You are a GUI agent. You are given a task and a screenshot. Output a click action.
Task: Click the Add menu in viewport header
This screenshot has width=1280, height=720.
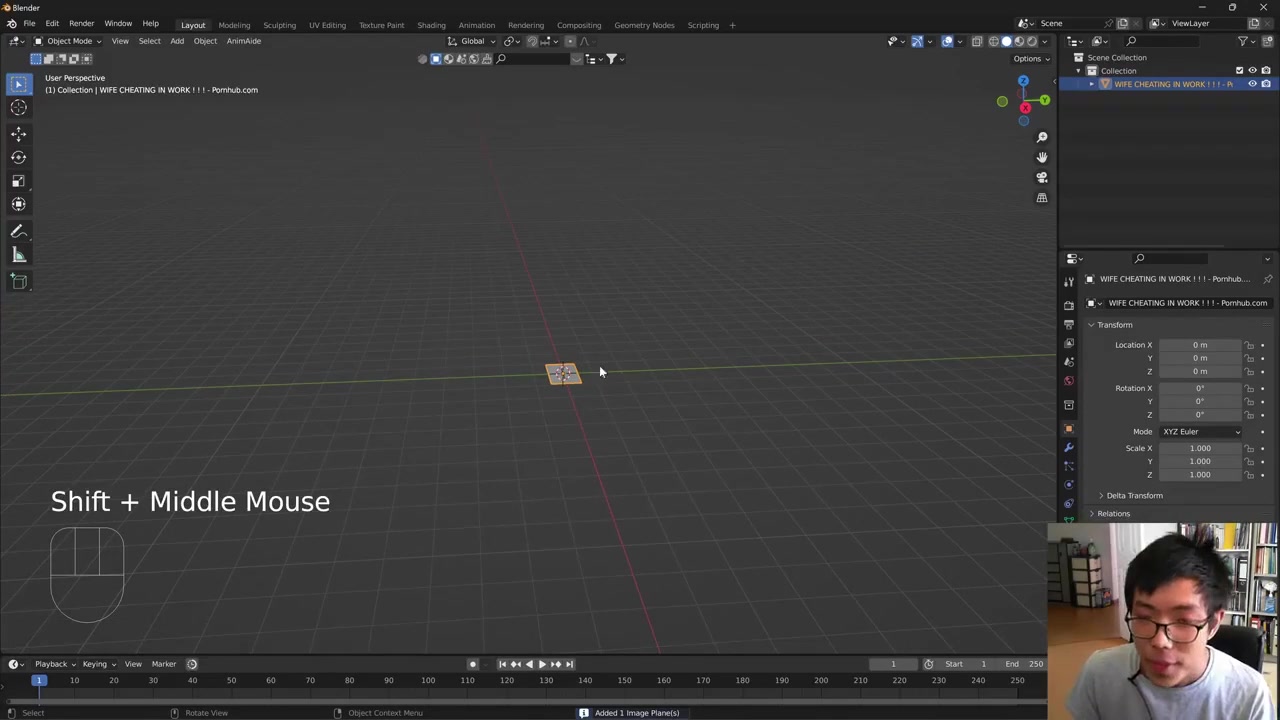(x=177, y=41)
